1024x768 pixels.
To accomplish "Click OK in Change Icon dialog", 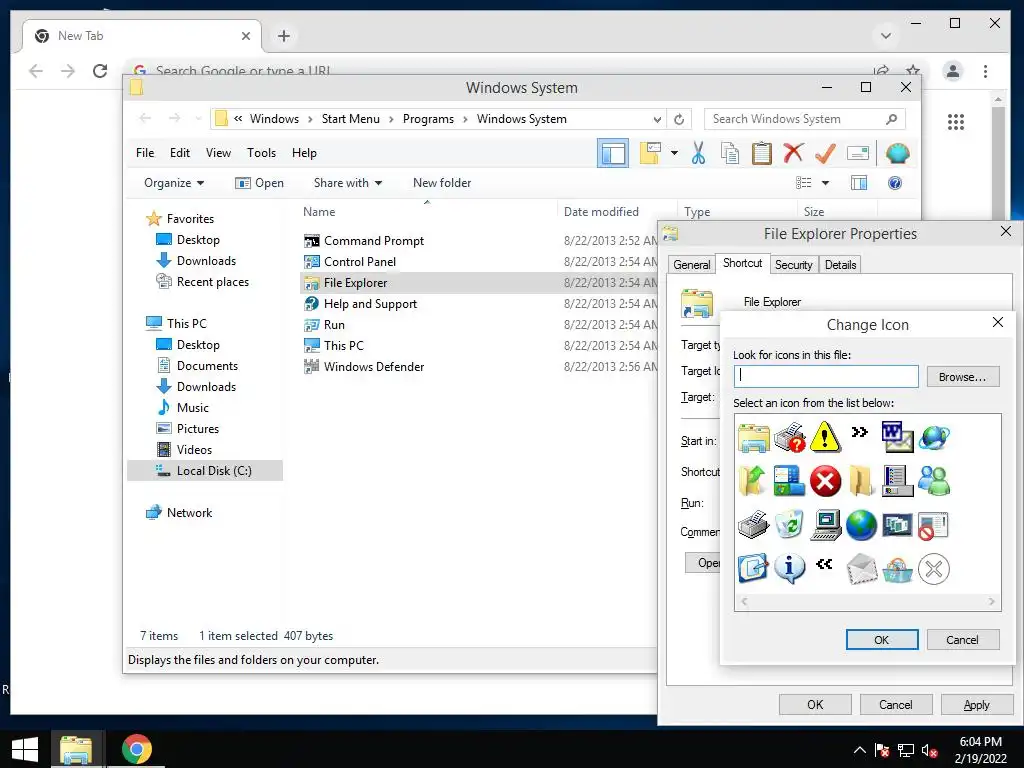I will point(882,640).
